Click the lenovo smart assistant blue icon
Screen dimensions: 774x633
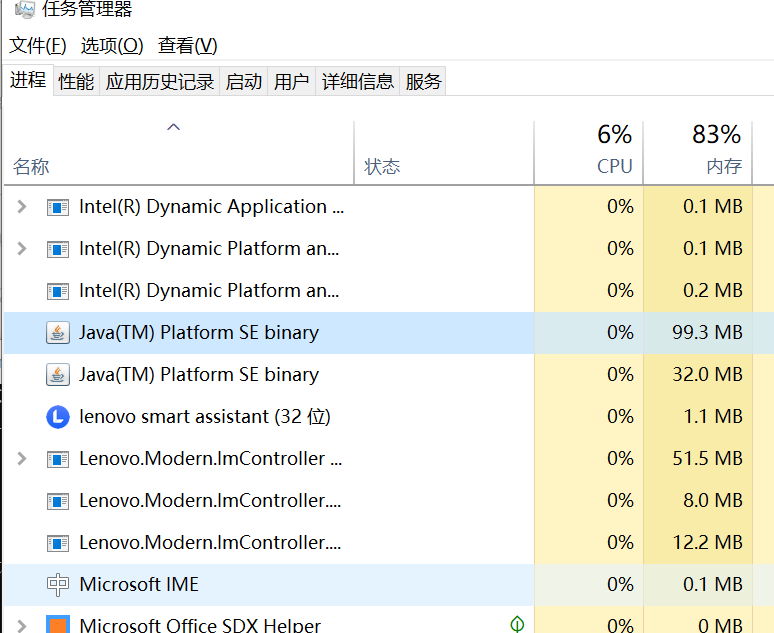(58, 417)
